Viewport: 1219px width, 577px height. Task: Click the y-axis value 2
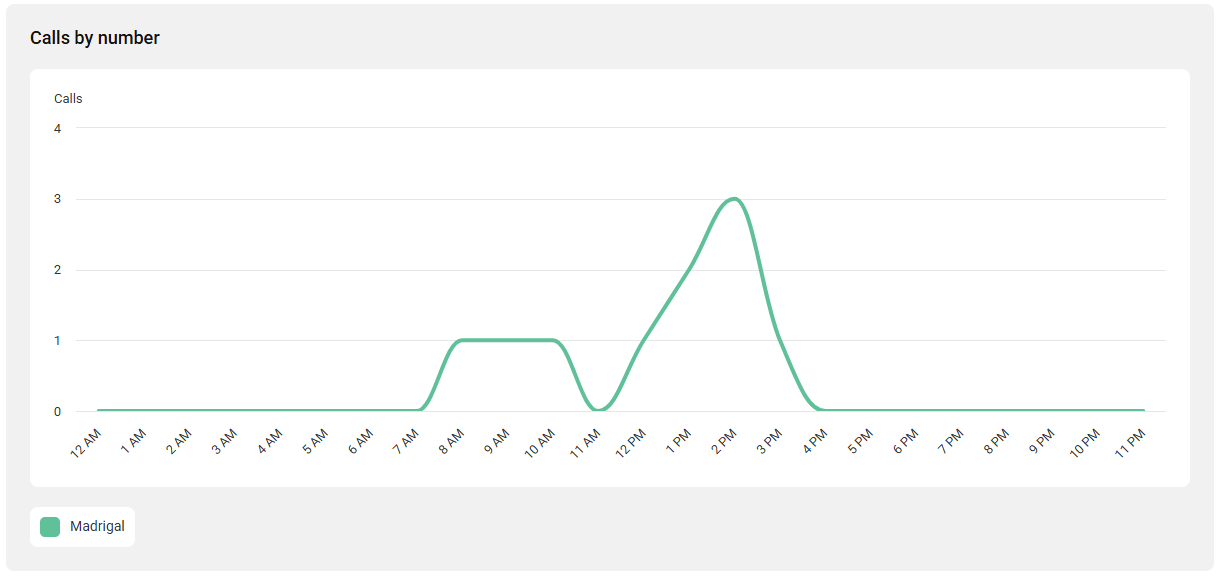pos(58,270)
